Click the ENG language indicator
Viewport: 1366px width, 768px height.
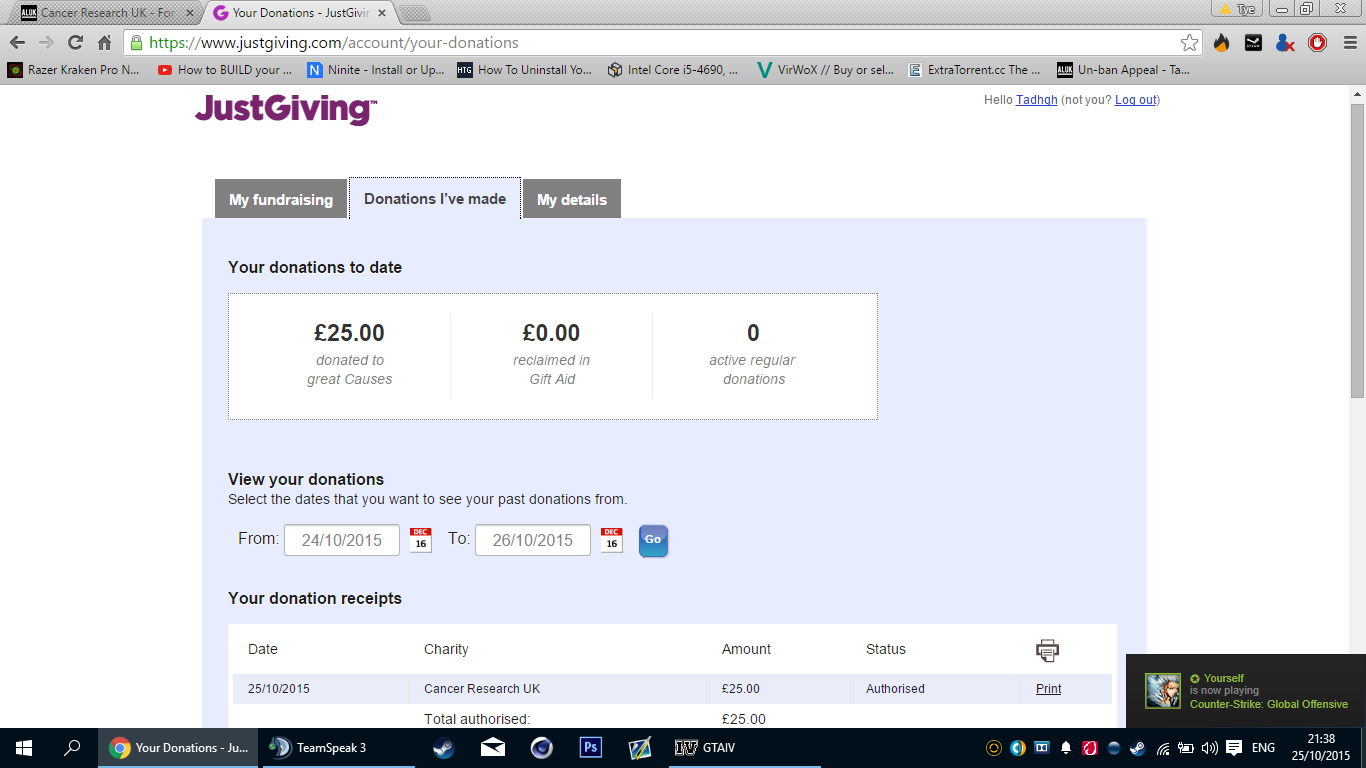coord(1263,748)
